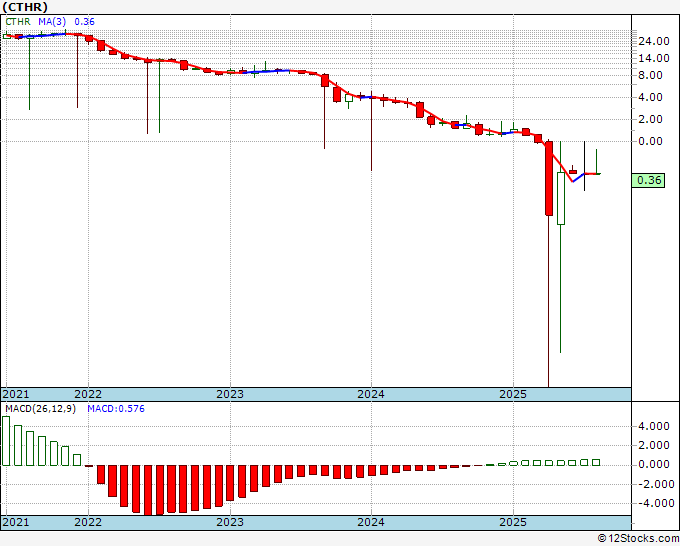This screenshot has width=680, height=546.
Task: Click the 2023 label on MACD timeline
Action: pyautogui.click(x=230, y=522)
